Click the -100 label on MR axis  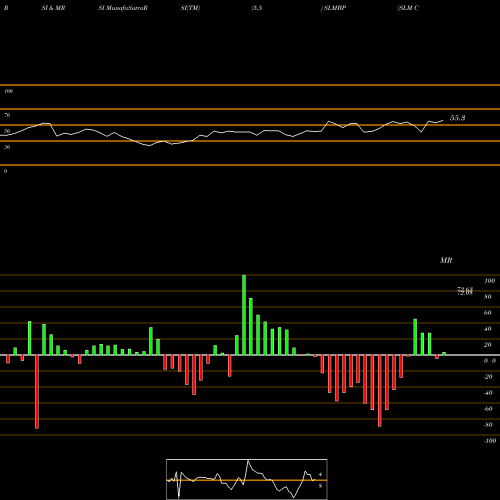click(490, 441)
